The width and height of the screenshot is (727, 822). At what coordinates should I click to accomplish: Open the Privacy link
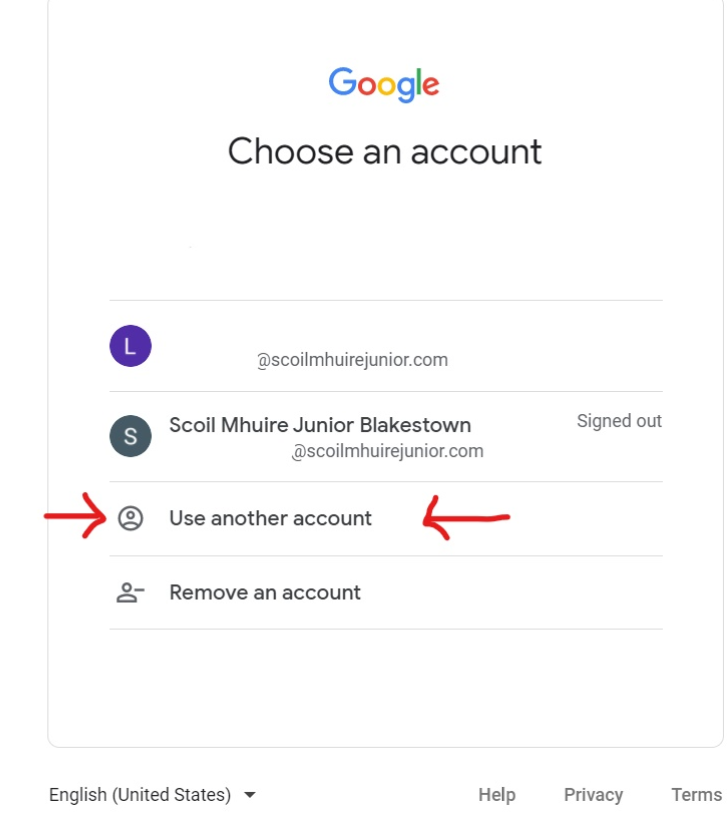593,795
